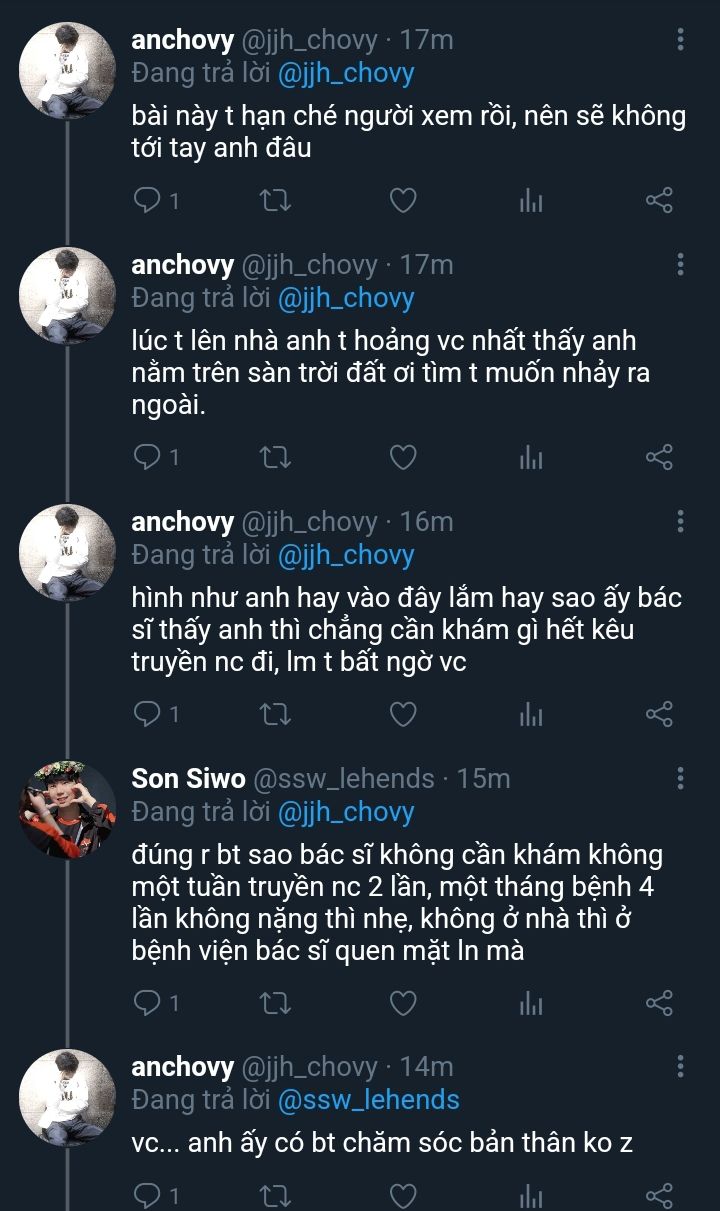View analytics of the first tweet
720x1211 pixels.
point(531,201)
